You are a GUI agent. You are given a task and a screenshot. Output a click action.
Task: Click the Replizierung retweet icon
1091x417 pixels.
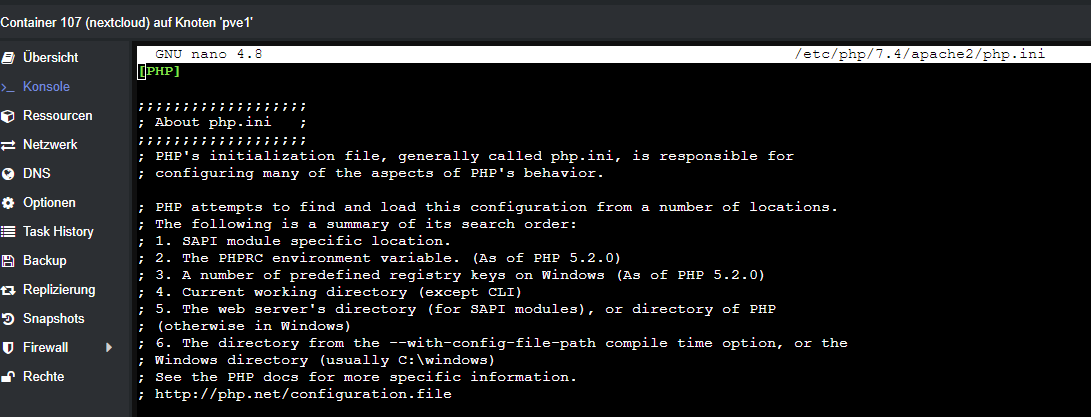(x=8, y=290)
